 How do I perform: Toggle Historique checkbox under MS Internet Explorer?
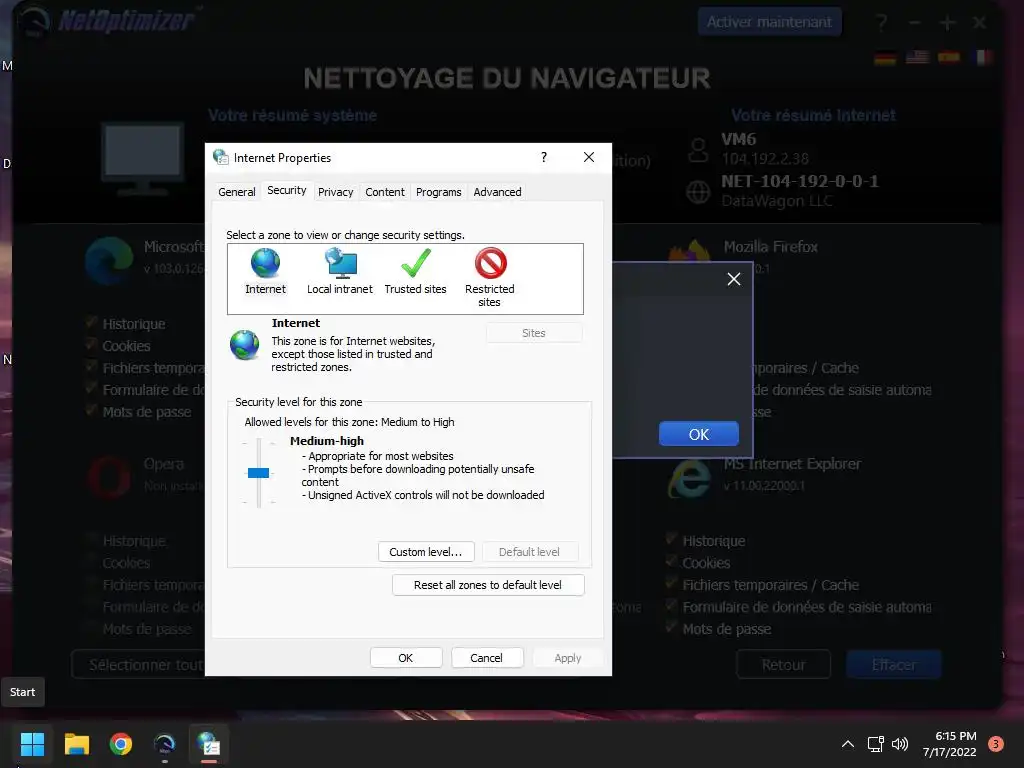point(671,540)
